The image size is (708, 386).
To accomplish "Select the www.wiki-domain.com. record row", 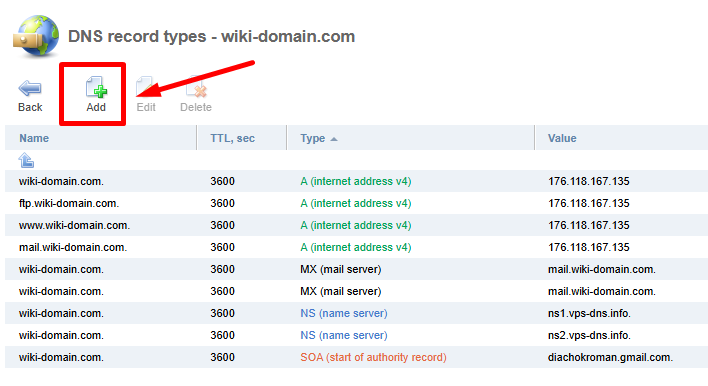I will [x=356, y=225].
